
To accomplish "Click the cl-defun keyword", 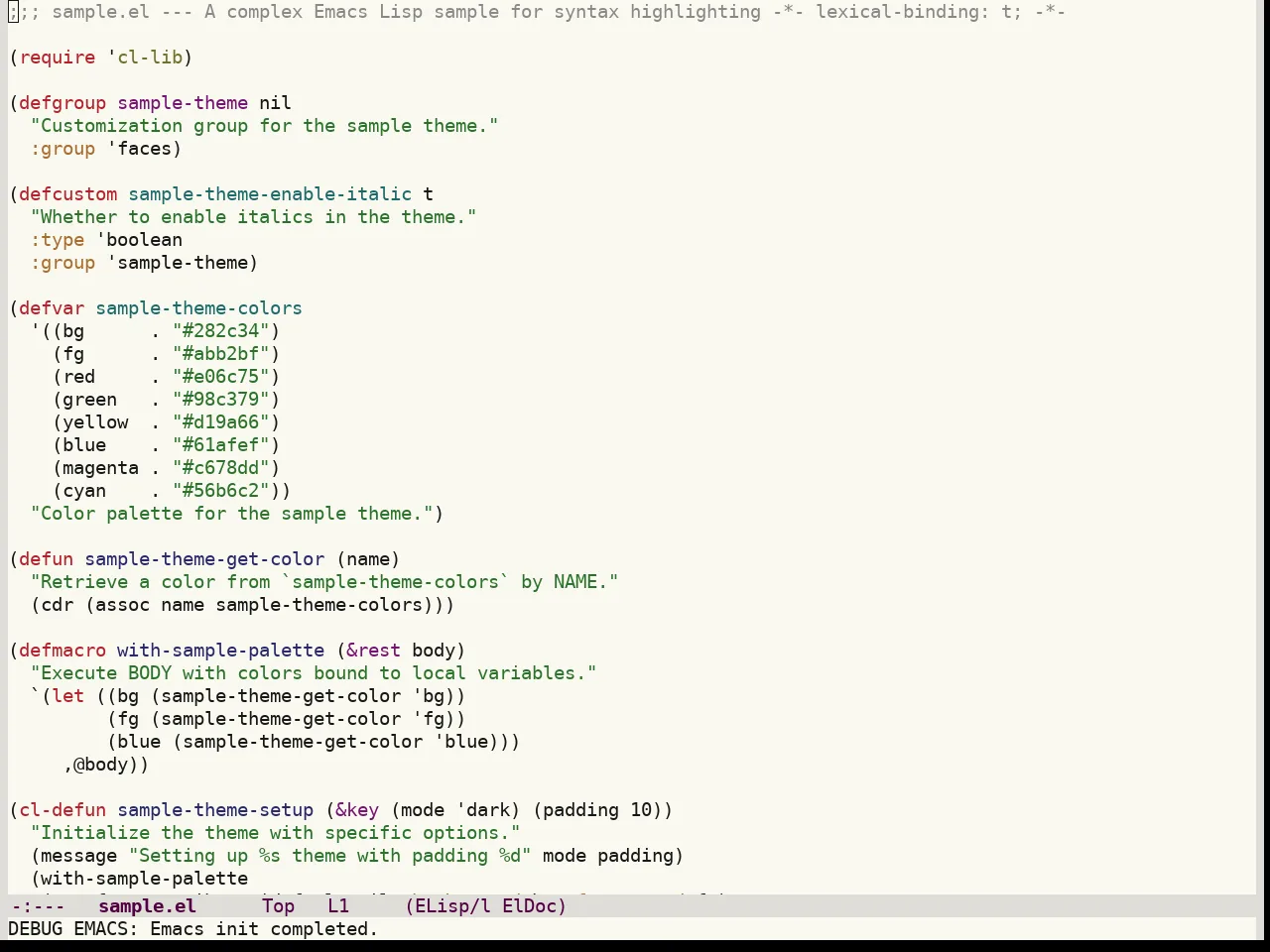I will click(63, 810).
